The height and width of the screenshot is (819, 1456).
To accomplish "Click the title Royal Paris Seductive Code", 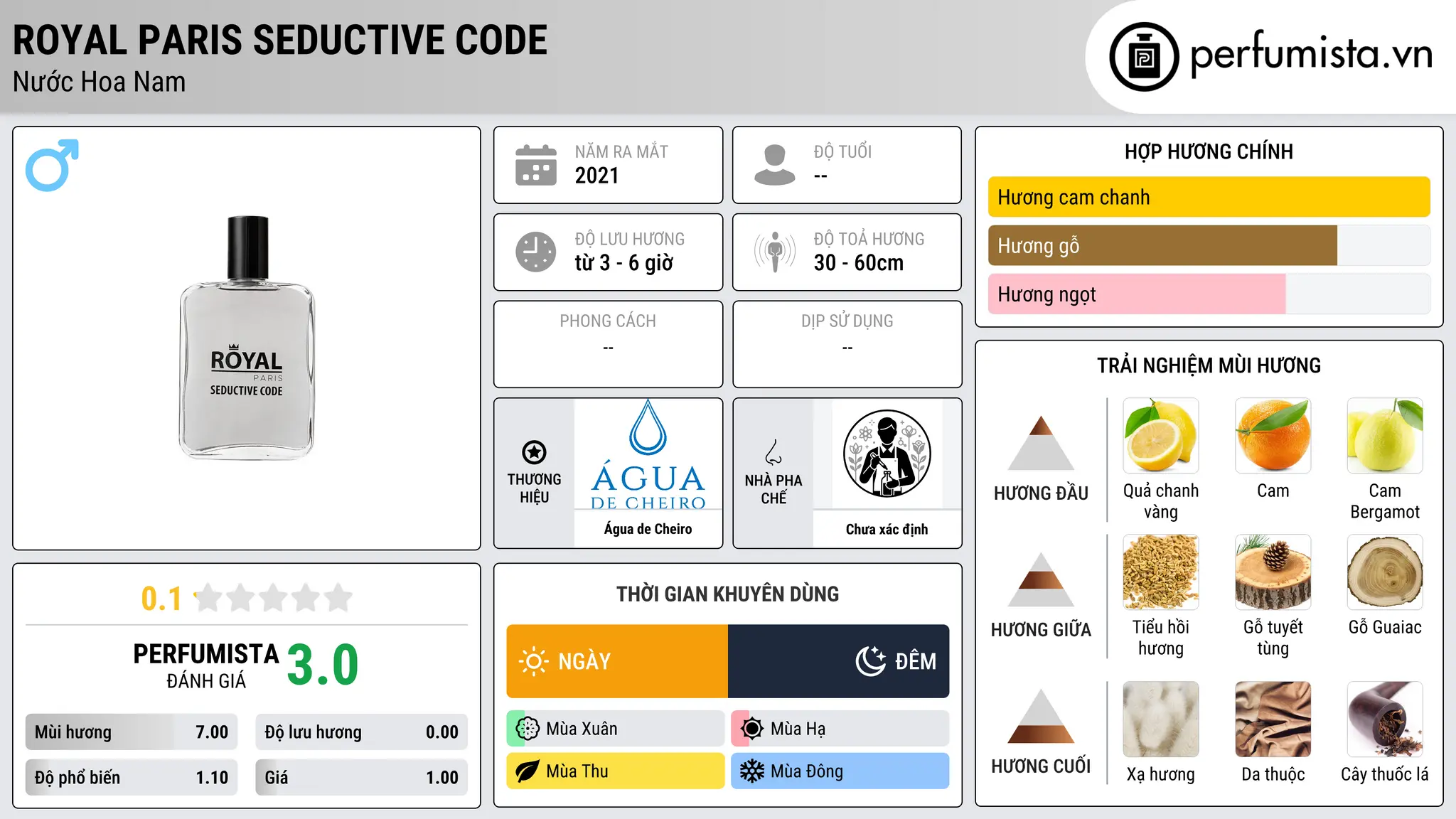I will point(280,40).
